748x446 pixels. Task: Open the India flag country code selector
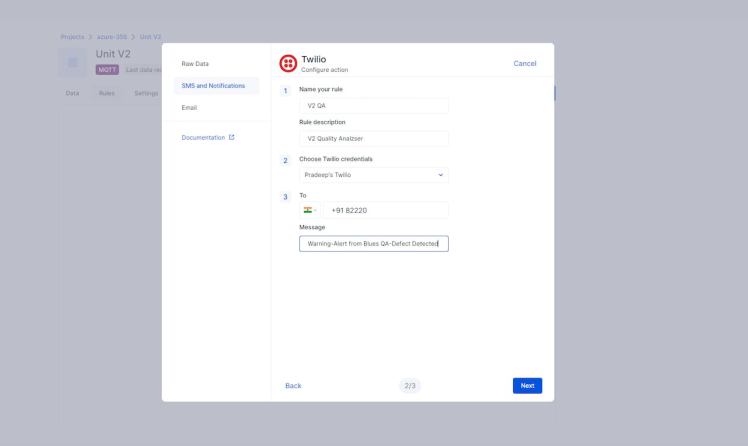coord(310,210)
